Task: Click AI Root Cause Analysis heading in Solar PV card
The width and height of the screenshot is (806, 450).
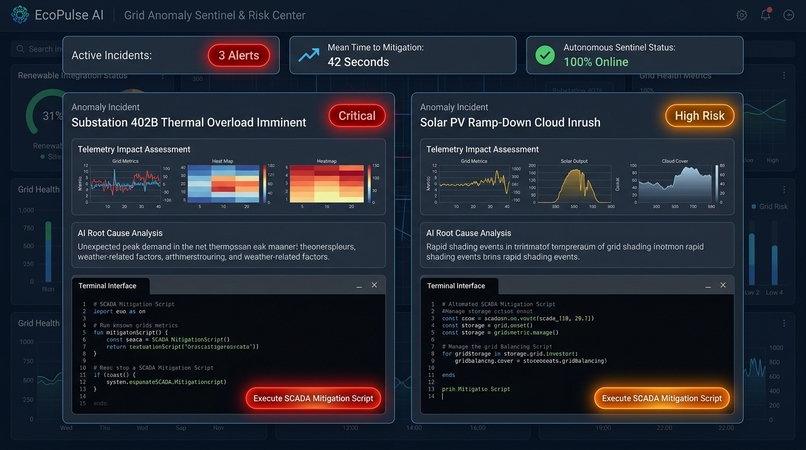Action: click(x=468, y=233)
